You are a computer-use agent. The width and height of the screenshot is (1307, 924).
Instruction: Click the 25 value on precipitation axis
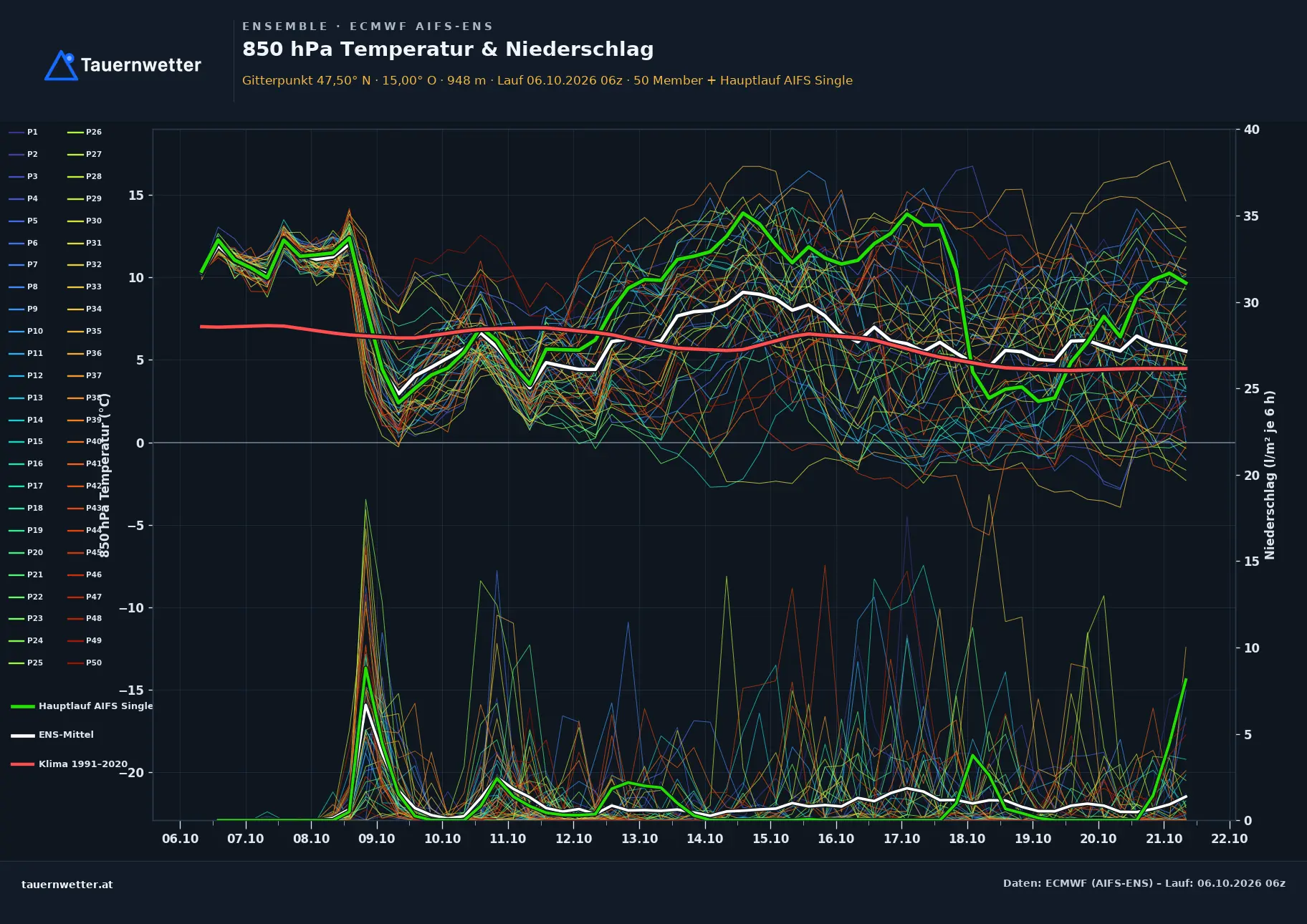1252,389
